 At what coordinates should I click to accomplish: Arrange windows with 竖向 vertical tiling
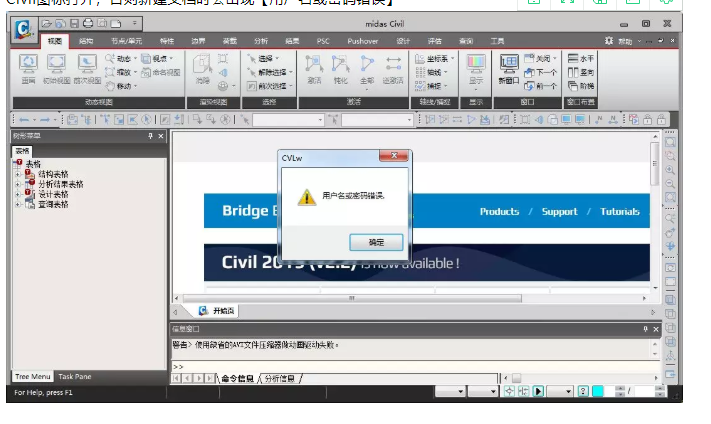click(581, 72)
